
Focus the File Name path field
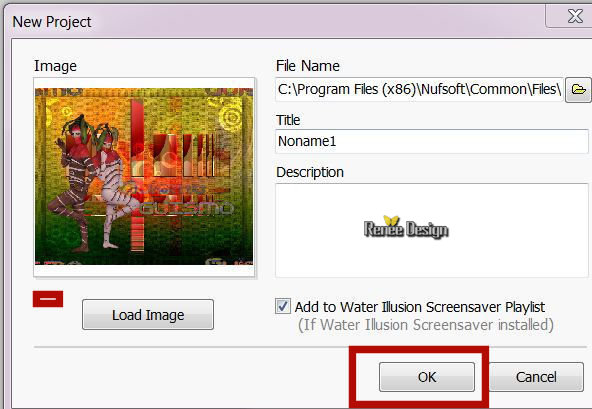[419, 90]
